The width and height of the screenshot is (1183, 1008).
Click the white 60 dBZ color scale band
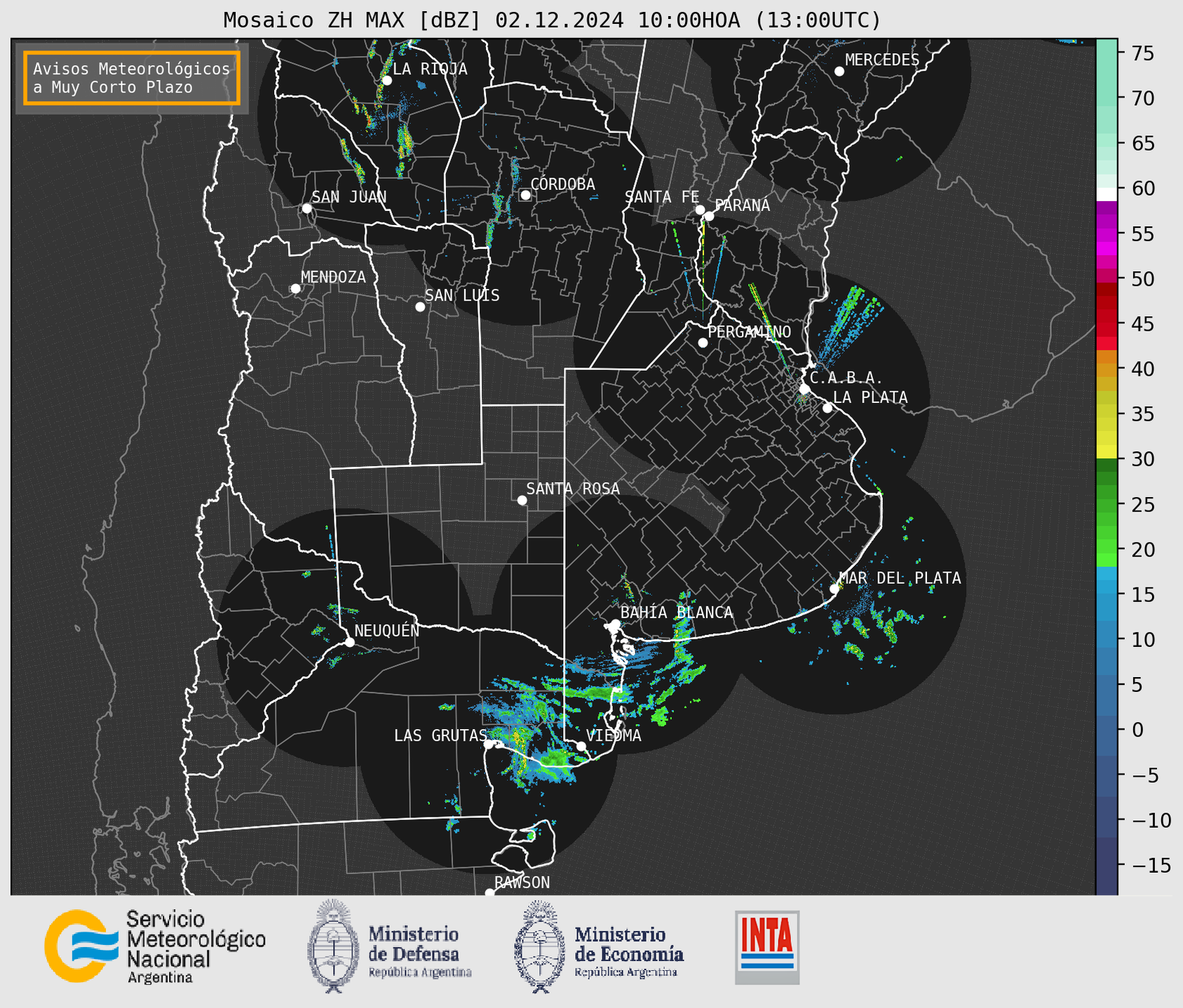click(x=1107, y=194)
